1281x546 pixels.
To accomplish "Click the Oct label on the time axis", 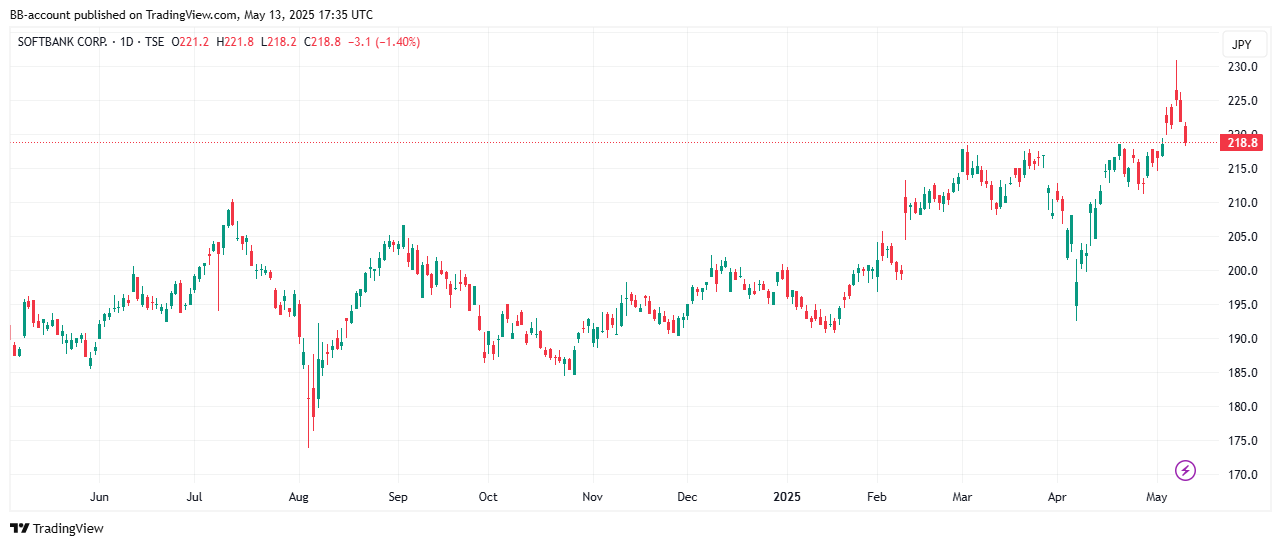I will pos(487,496).
